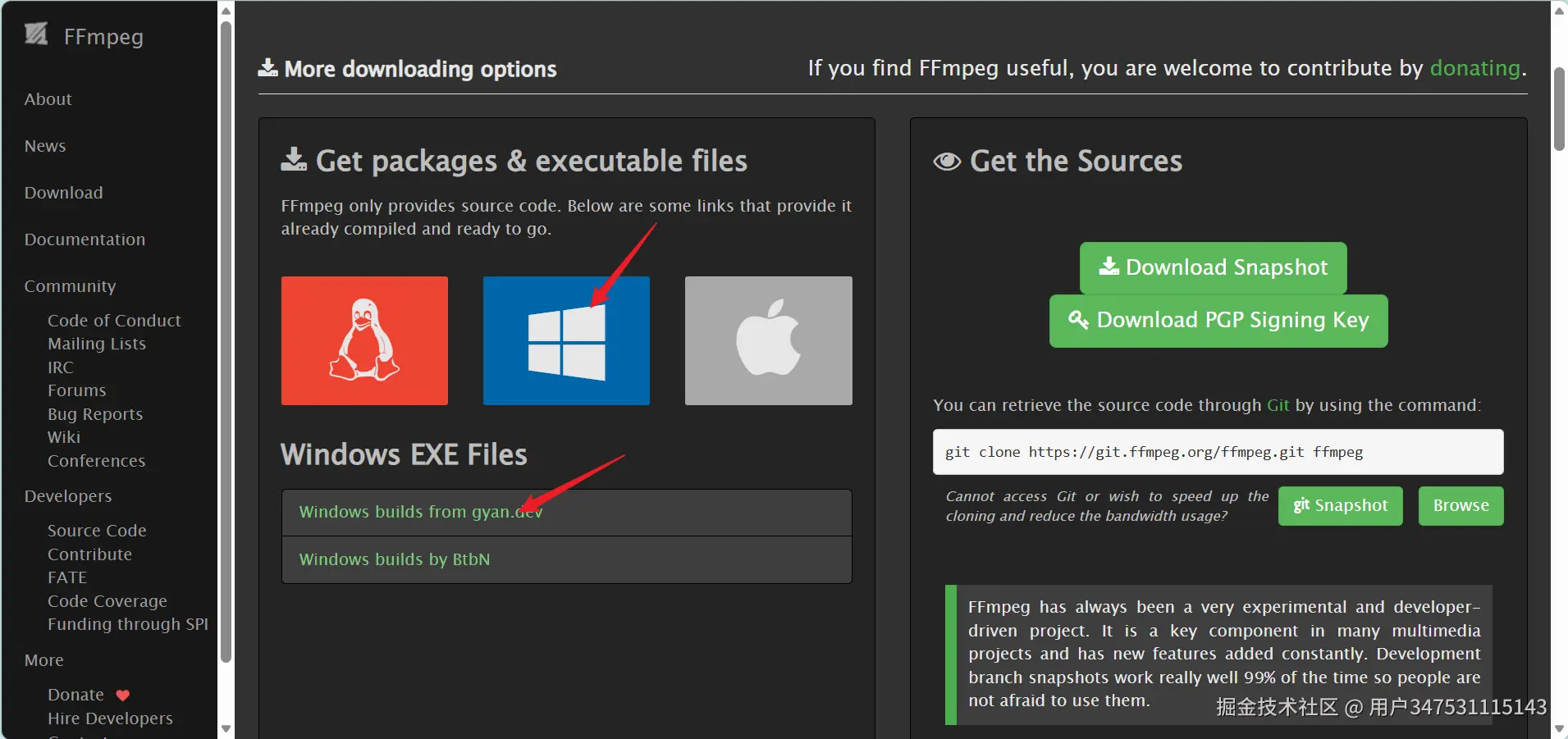
Task: Click the sidebar scrollbar down arrow
Action: point(226,728)
